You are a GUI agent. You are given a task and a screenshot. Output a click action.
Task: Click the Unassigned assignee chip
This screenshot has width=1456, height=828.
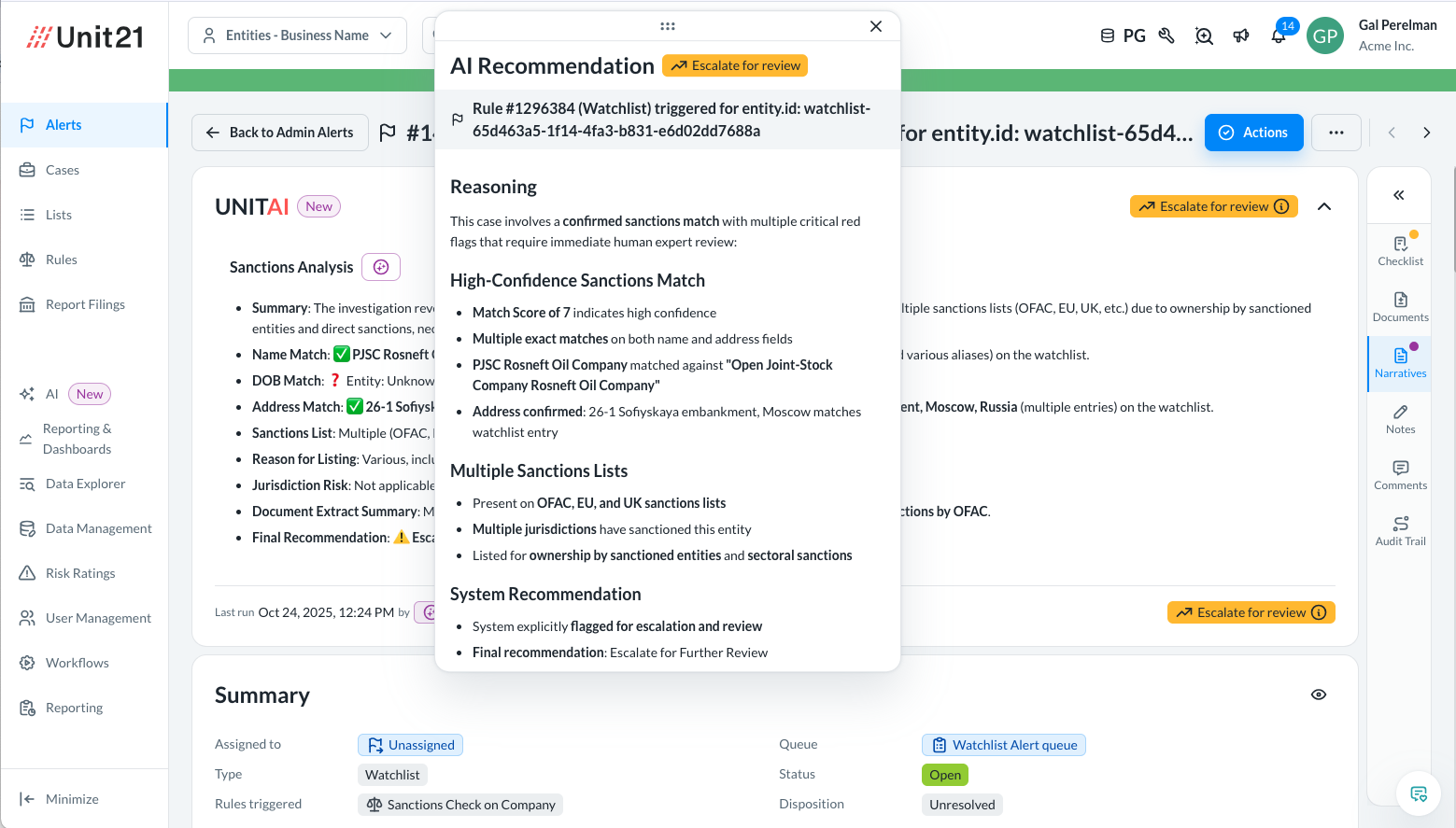pyautogui.click(x=411, y=745)
